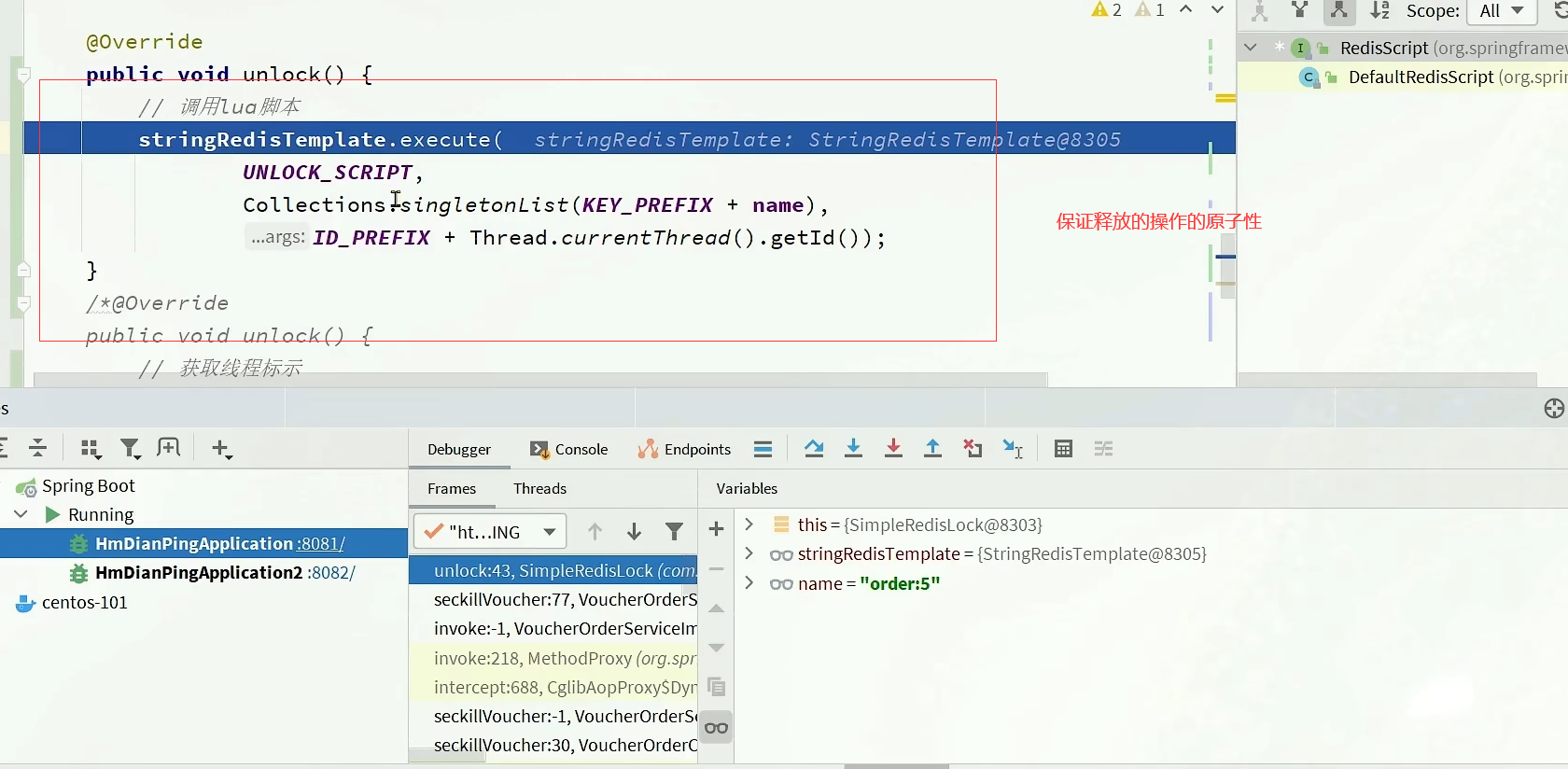Screen dimensions: 1568x769
Task: Open the Evaluate Expression calculator icon
Action: (1063, 449)
